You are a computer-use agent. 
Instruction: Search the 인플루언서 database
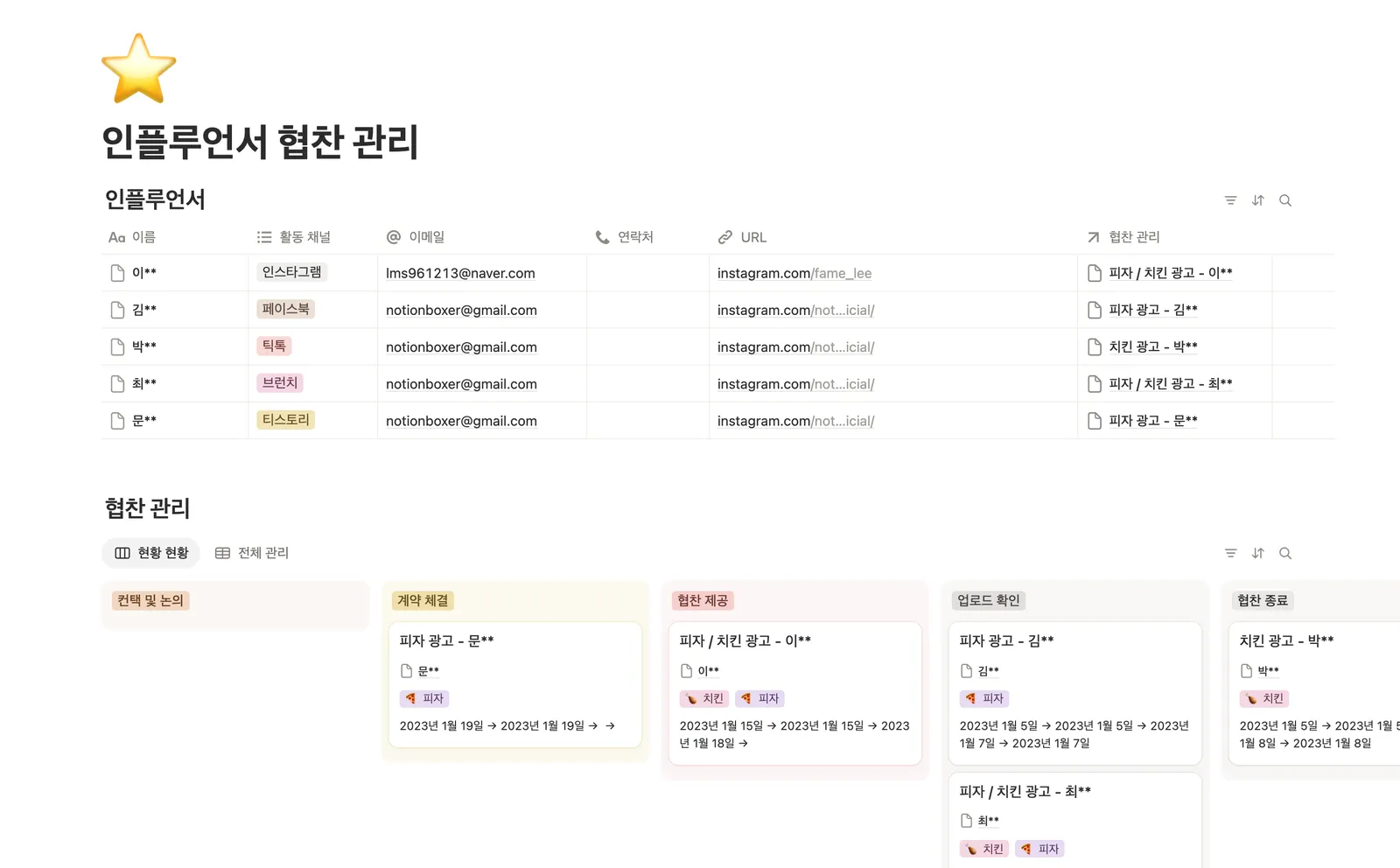(x=1285, y=200)
